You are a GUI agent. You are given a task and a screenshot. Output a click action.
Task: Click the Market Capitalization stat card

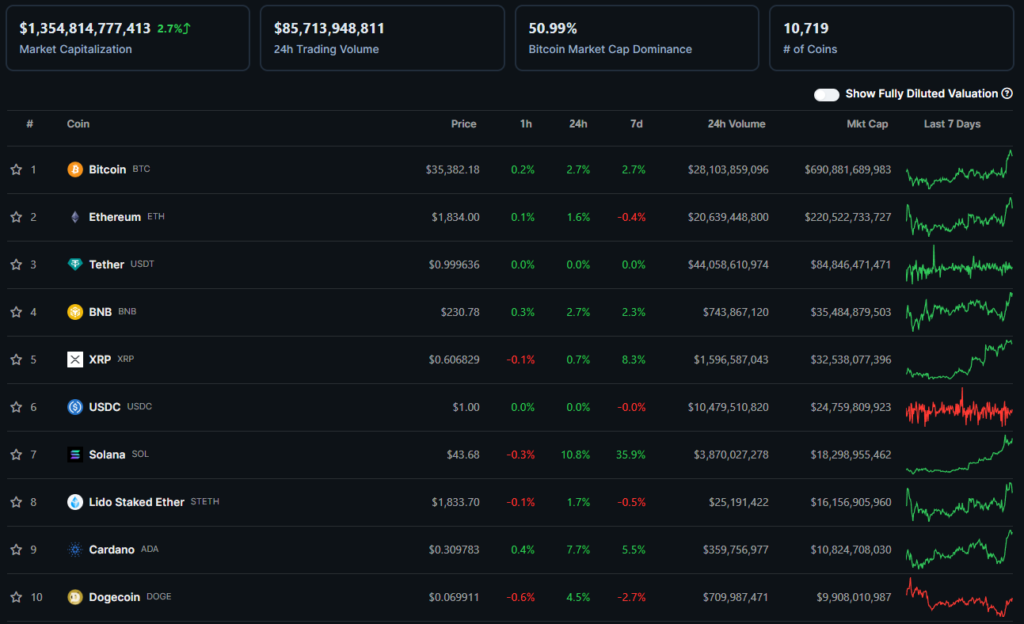(128, 37)
